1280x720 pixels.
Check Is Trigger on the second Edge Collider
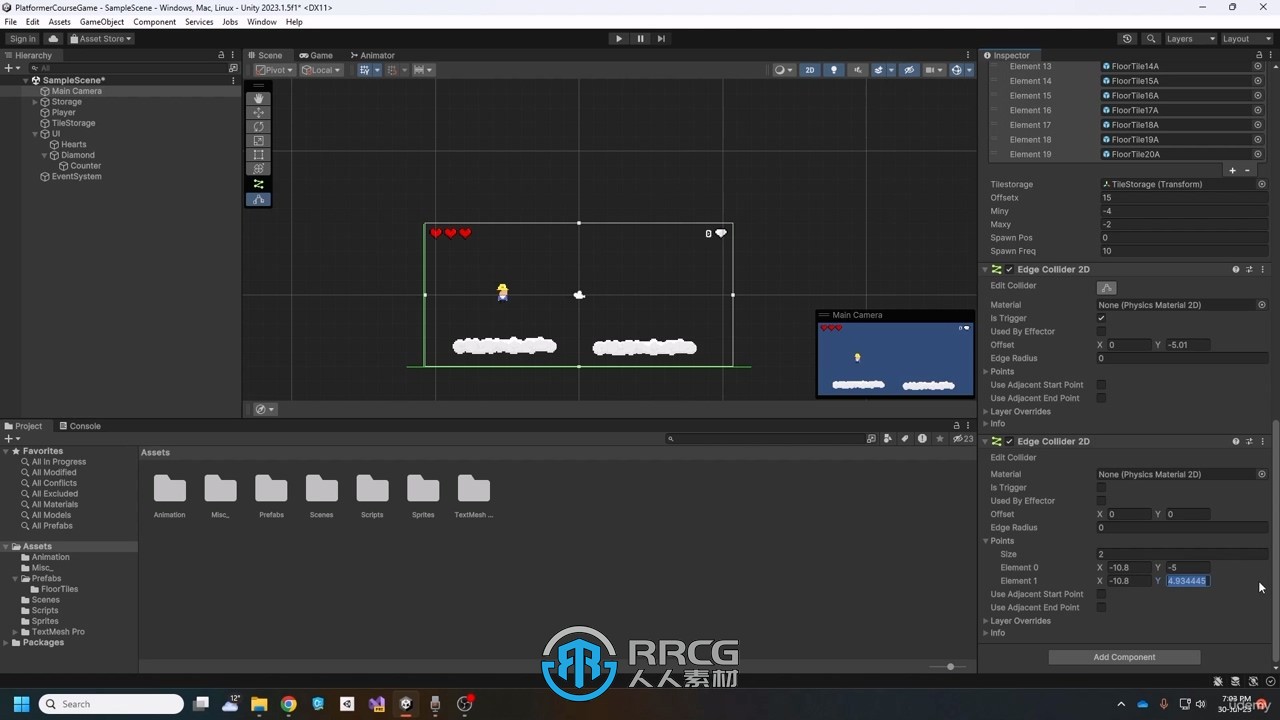pyautogui.click(x=1101, y=487)
